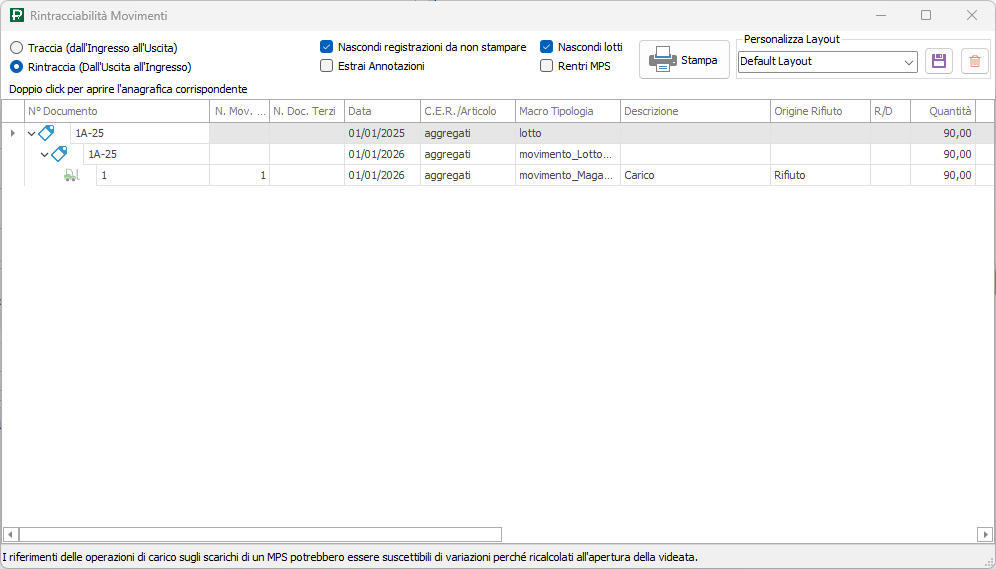Select Rintraccia (Dall'Uscita all'Ingresso) radio option

click(16, 67)
